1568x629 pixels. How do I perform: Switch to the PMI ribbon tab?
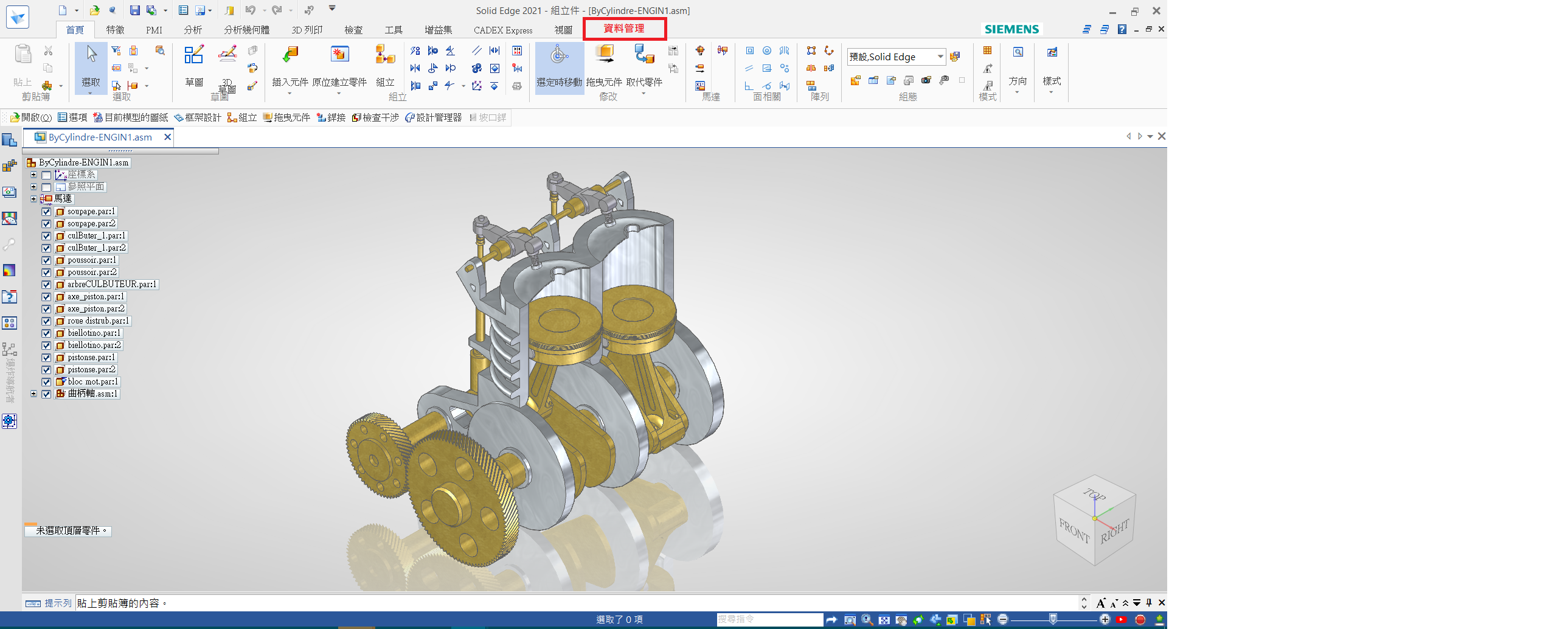click(154, 30)
